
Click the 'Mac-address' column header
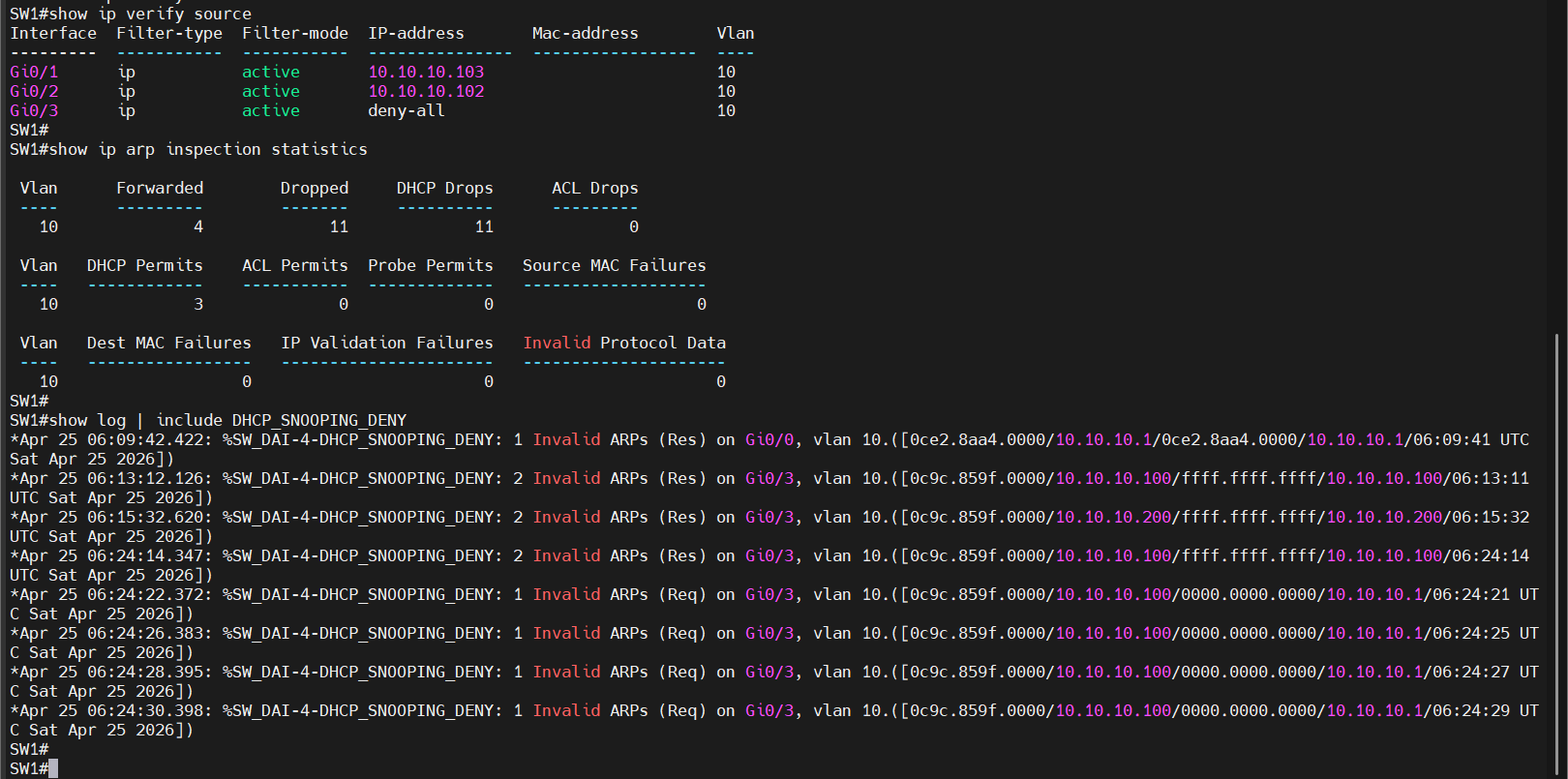586,33
